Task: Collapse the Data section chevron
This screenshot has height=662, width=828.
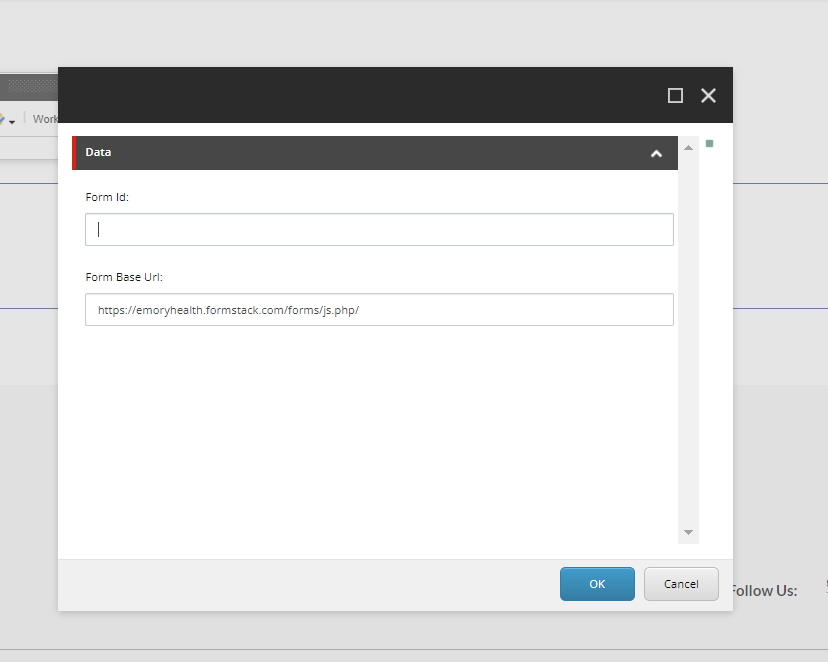Action: (656, 154)
